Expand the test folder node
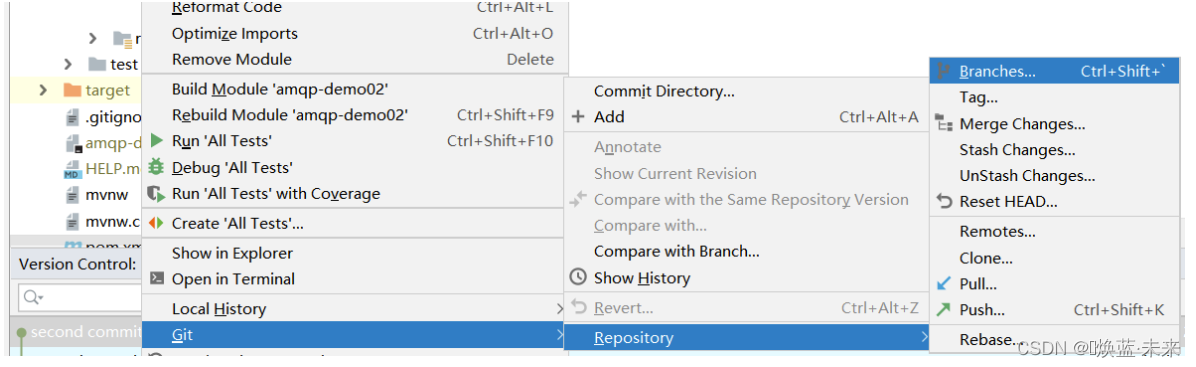This screenshot has width=1196, height=367. click(x=68, y=64)
